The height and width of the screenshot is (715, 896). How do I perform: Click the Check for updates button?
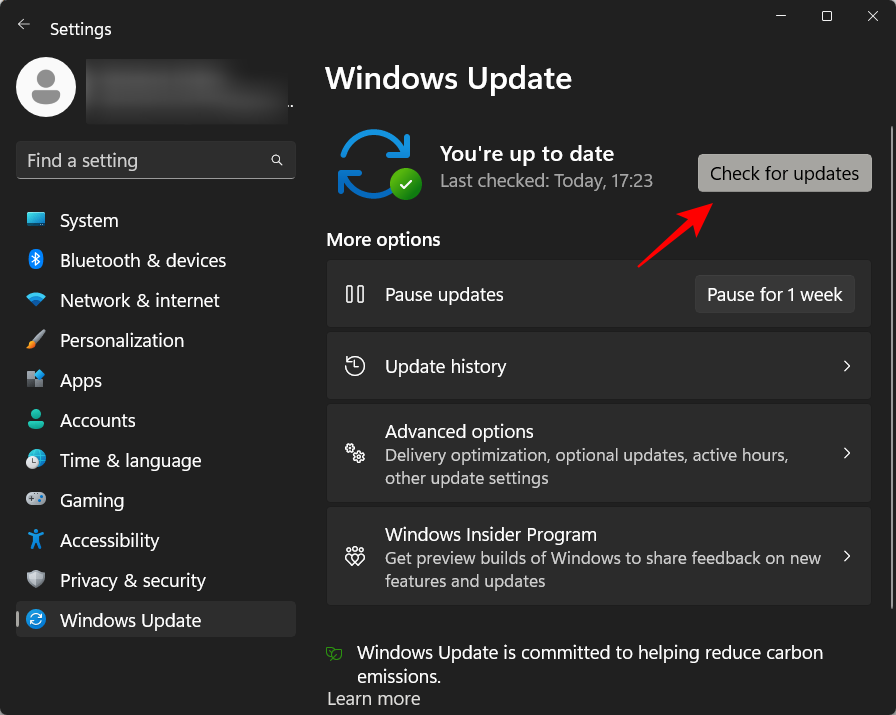784,173
